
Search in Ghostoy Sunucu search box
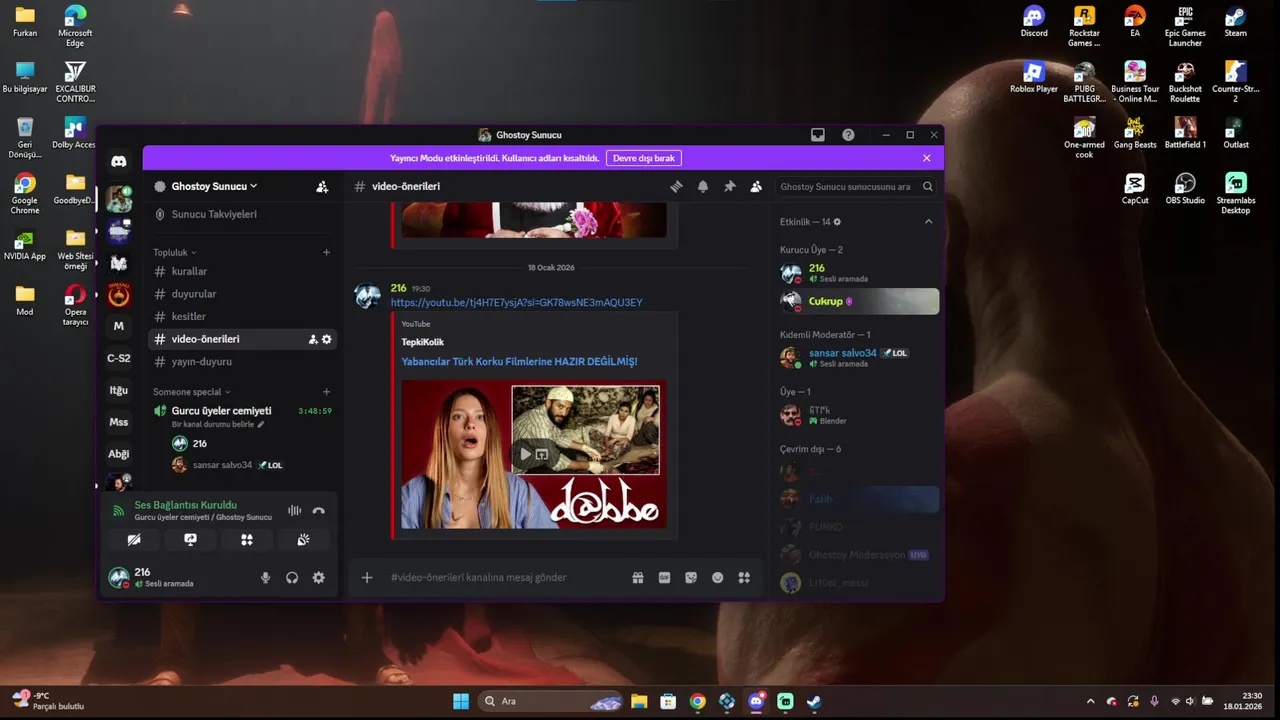coord(857,187)
